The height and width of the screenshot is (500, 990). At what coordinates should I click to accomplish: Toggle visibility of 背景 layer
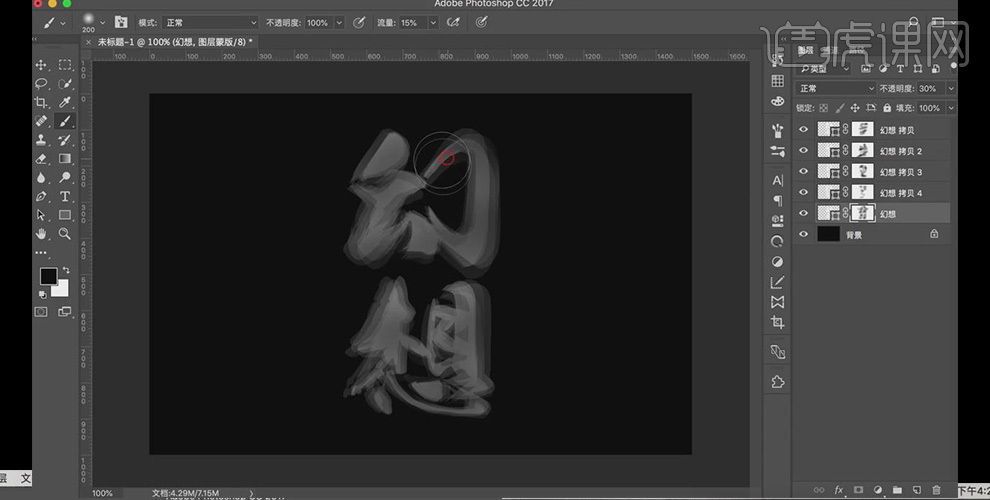pos(804,234)
